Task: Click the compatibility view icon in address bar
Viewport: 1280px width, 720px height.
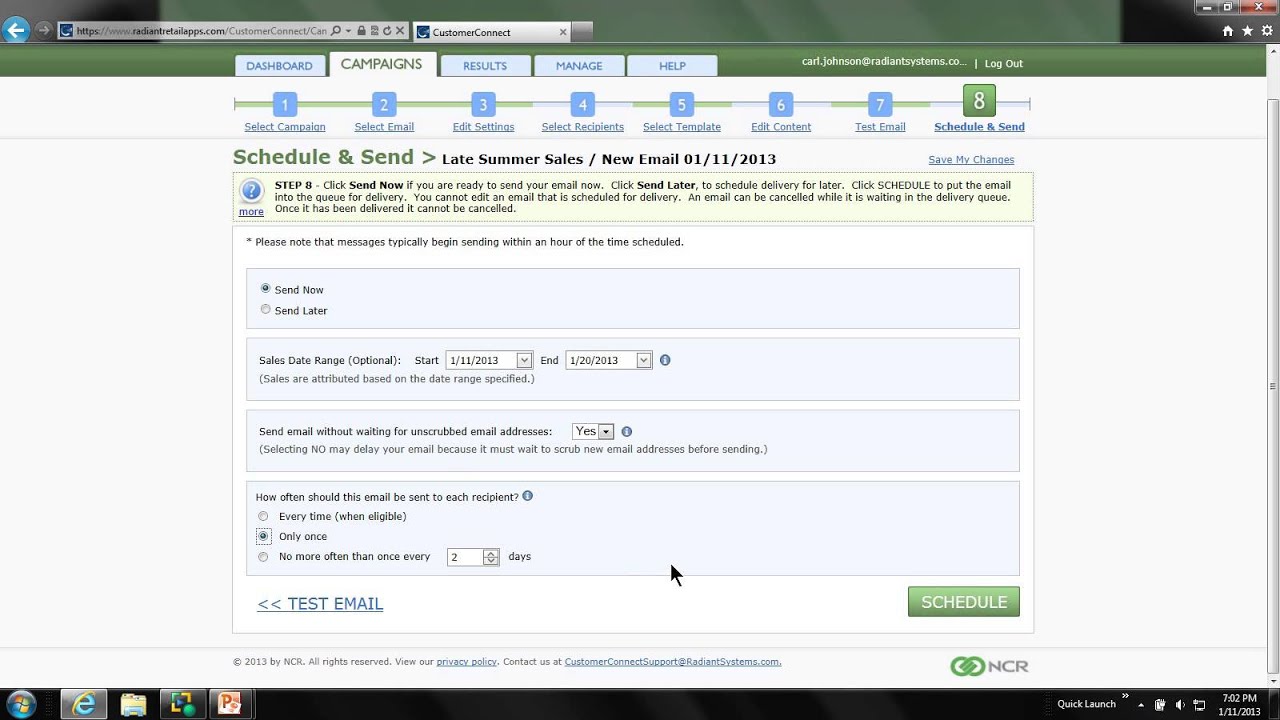Action: pyautogui.click(x=374, y=31)
